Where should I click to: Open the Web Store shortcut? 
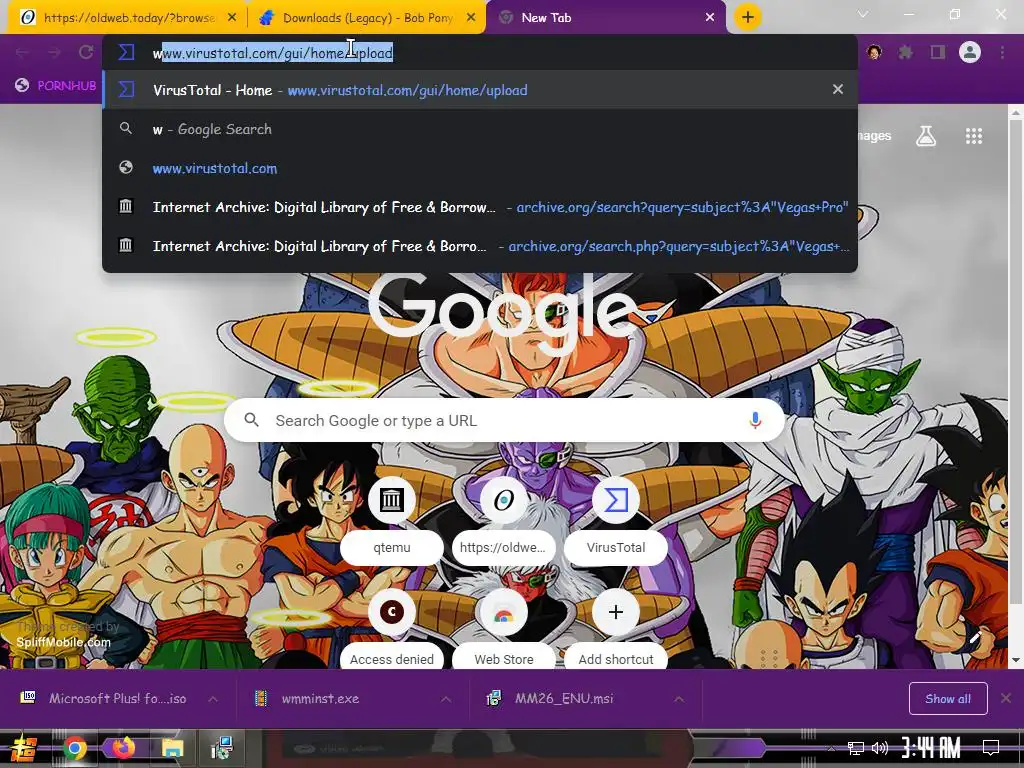click(x=504, y=630)
